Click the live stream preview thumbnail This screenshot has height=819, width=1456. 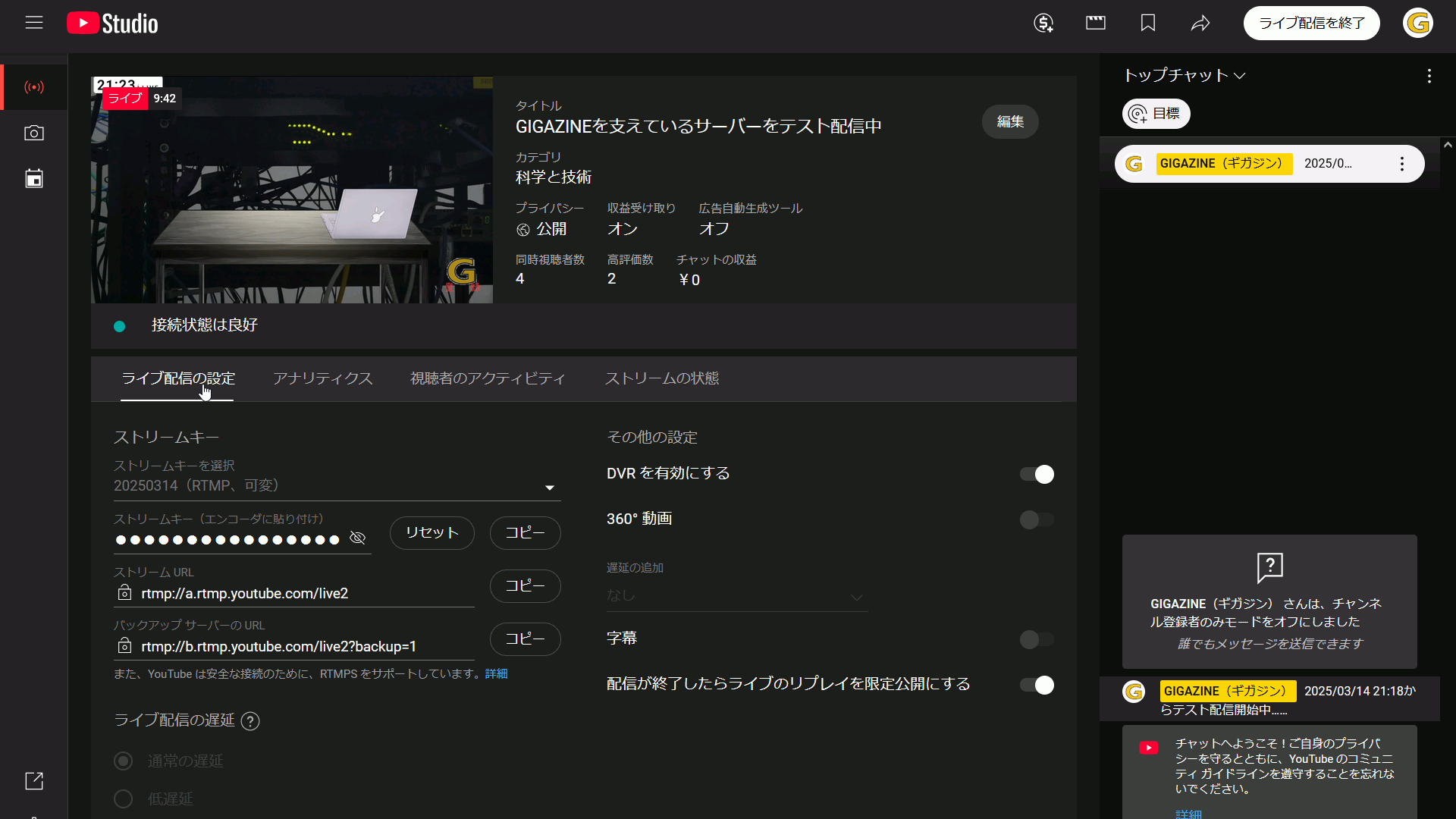(292, 190)
